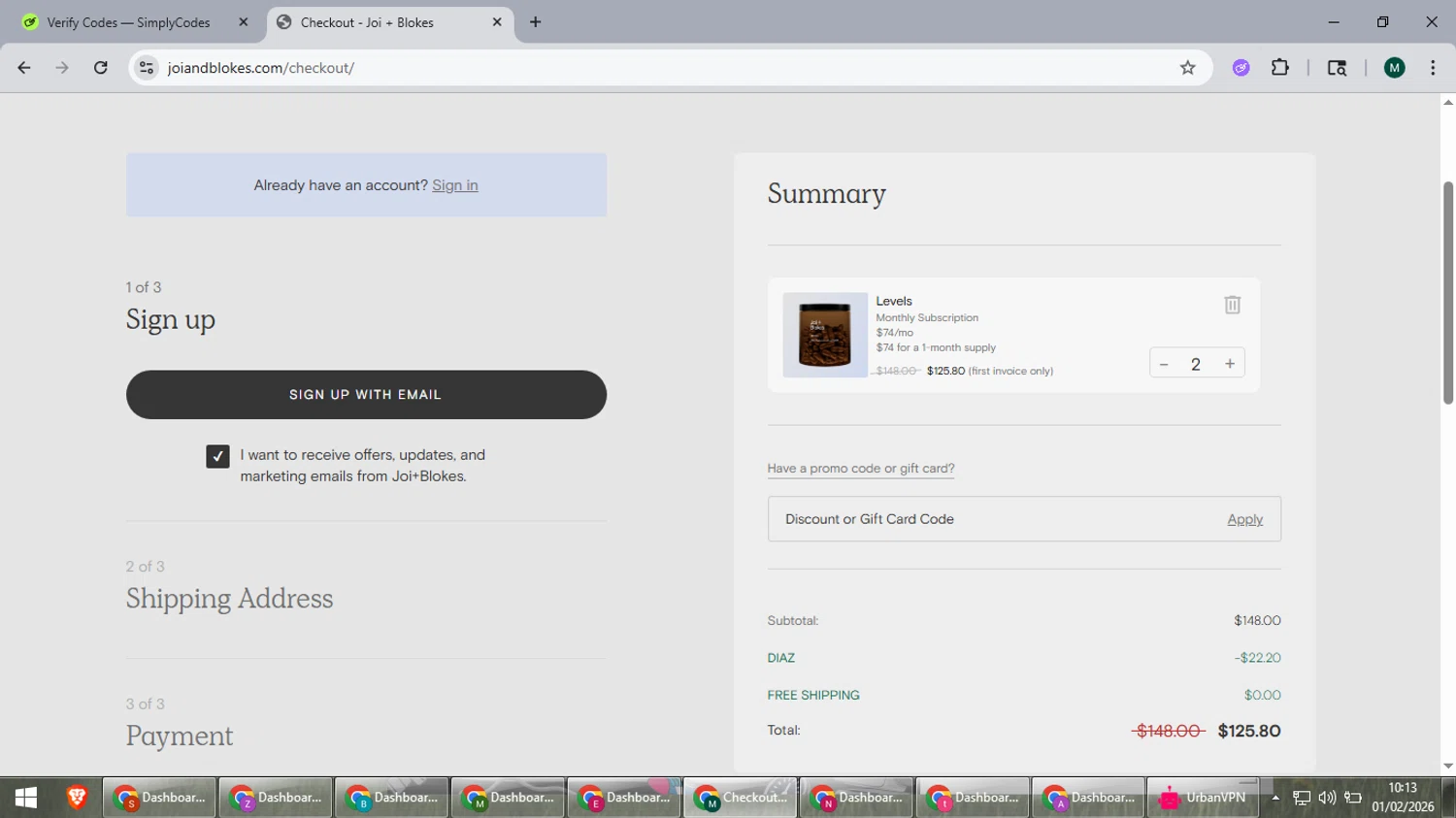
Task: Open the UrbanVPN taskbar item
Action: (x=1204, y=799)
